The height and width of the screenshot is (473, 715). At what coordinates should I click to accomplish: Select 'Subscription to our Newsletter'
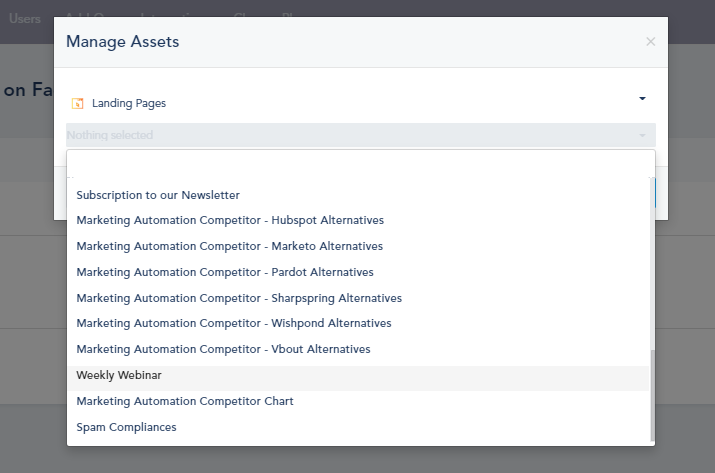tap(358, 195)
